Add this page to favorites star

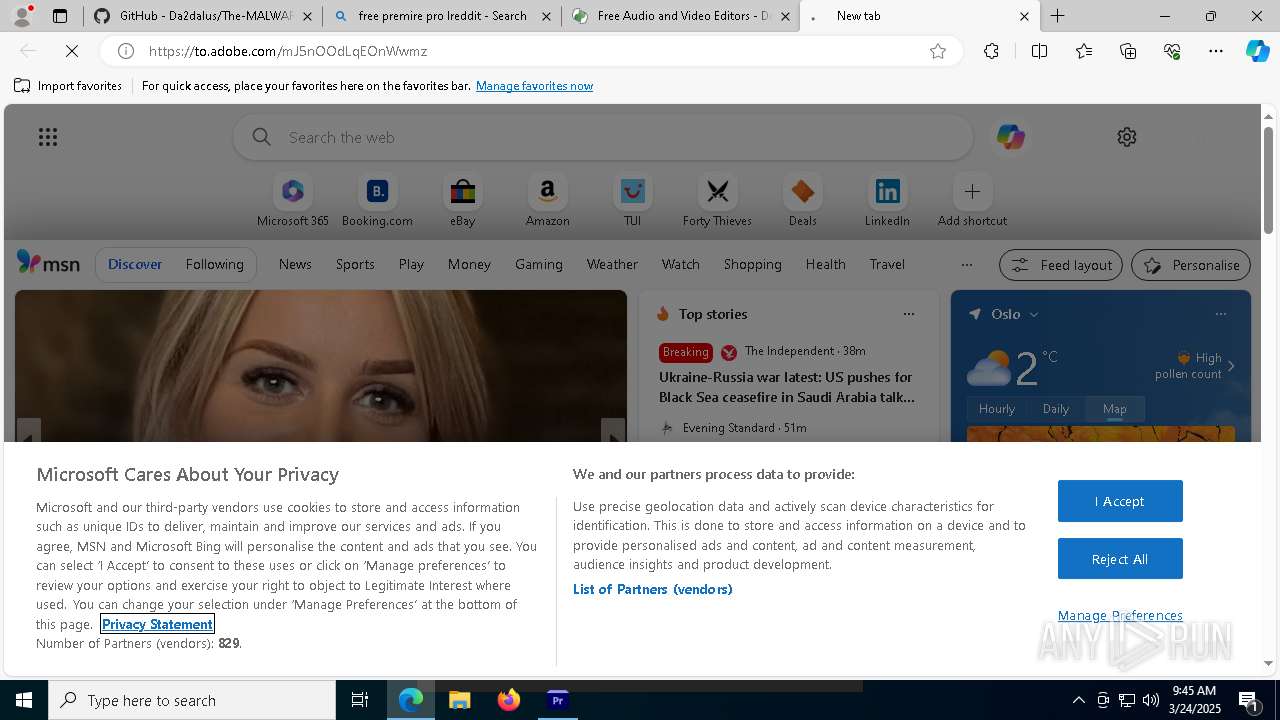(938, 51)
